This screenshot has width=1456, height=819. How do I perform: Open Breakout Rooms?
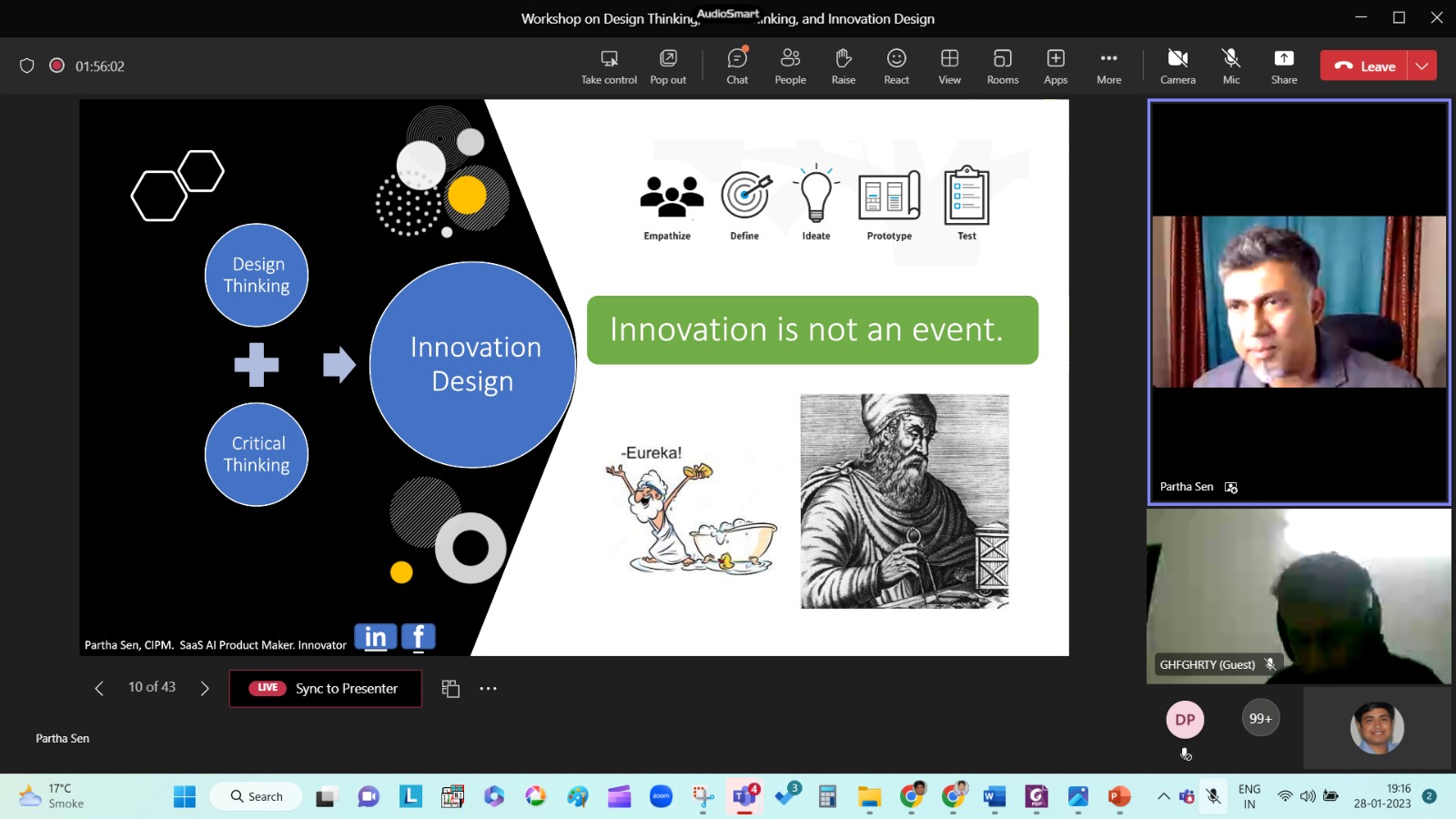tap(1002, 66)
